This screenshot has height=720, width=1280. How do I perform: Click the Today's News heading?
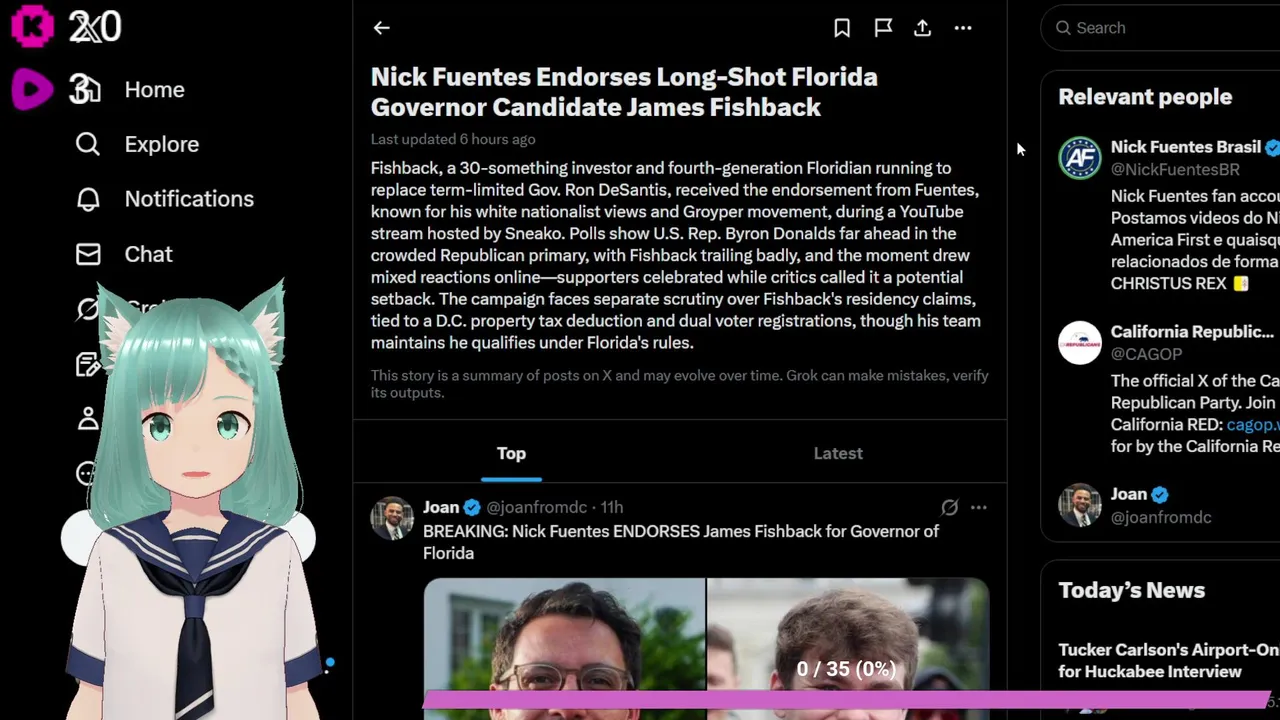[x=1132, y=590]
